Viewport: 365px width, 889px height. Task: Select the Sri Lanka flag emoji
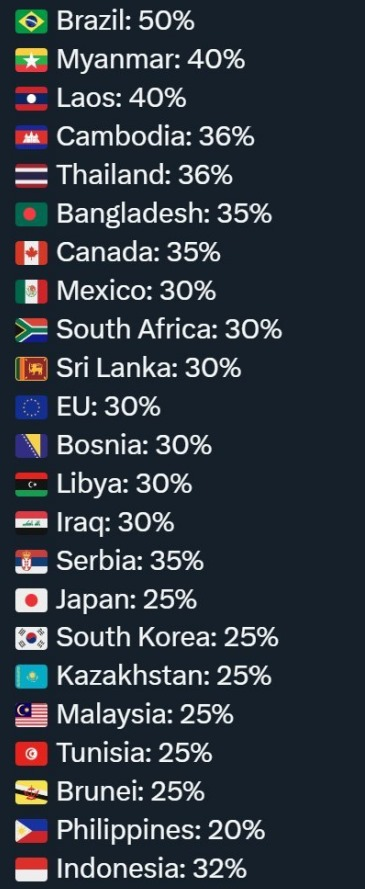pos(31,369)
